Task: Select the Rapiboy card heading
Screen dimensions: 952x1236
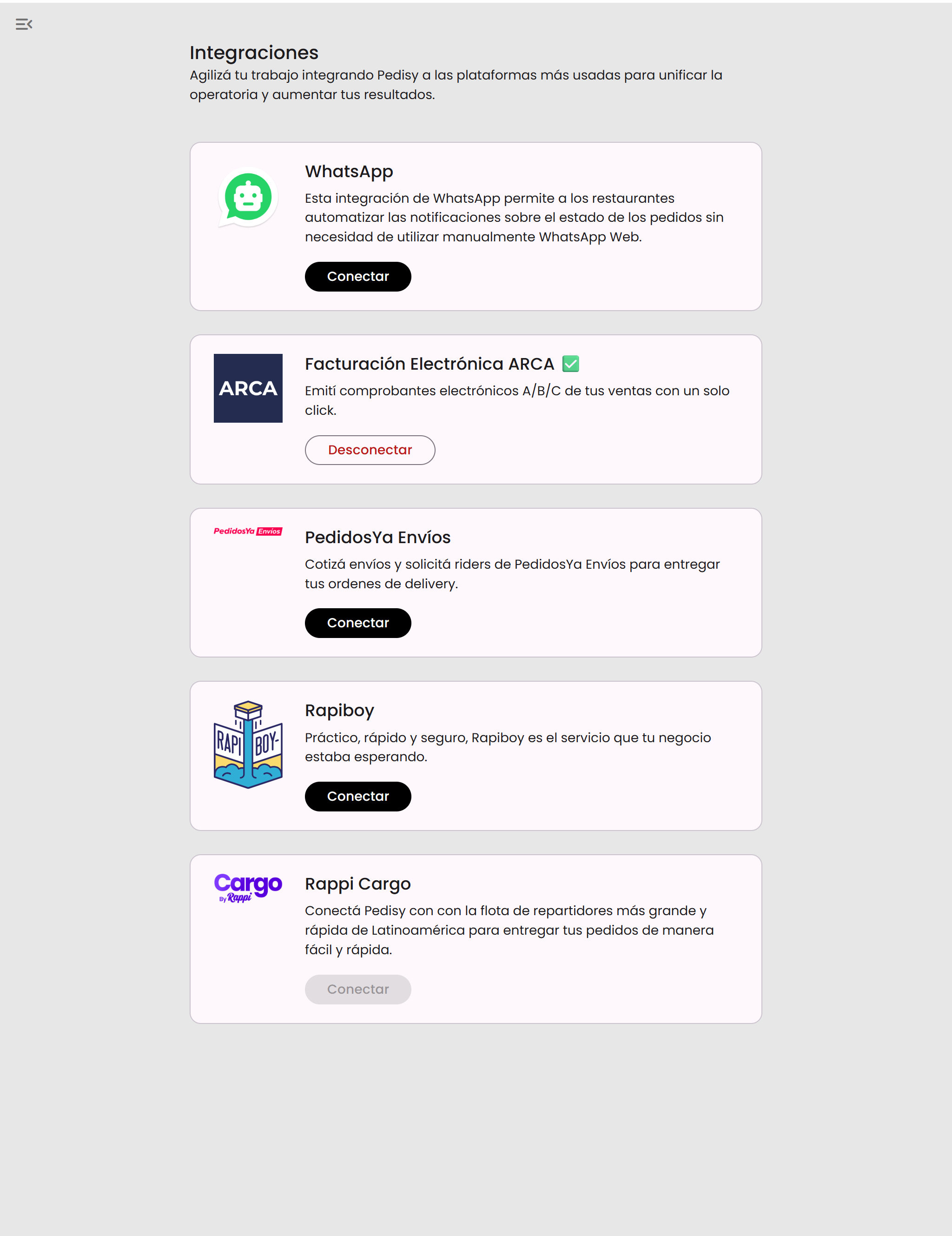Action: [x=339, y=711]
